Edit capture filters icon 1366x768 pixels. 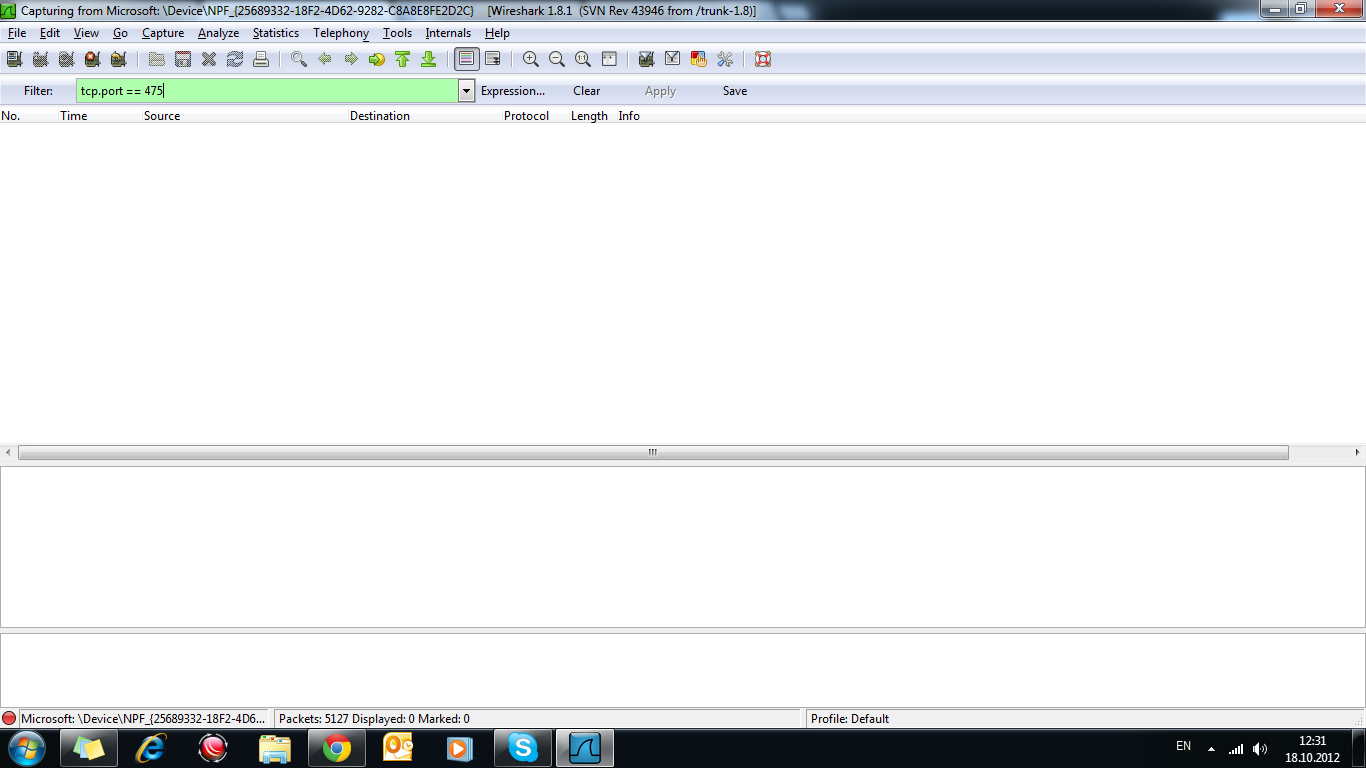tap(646, 59)
